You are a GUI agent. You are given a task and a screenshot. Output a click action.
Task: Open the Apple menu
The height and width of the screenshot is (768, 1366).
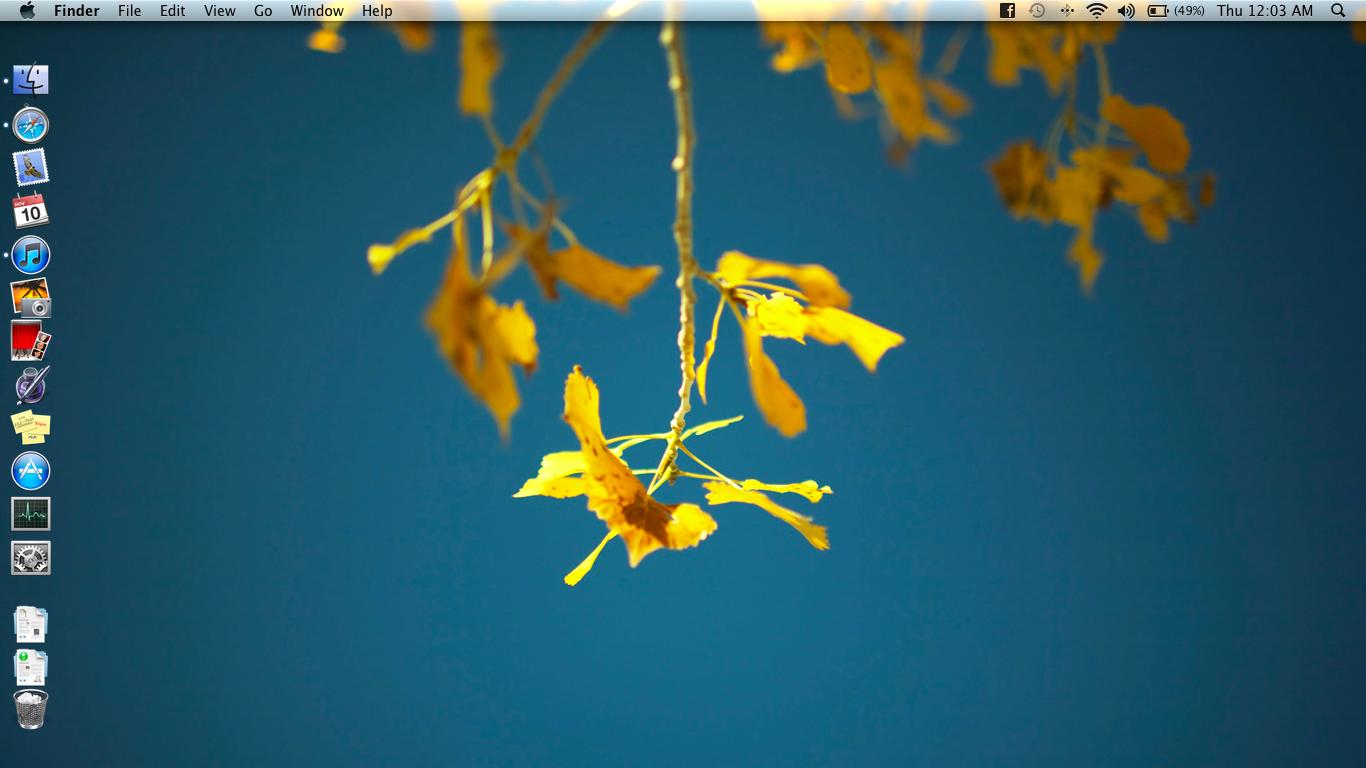point(27,11)
